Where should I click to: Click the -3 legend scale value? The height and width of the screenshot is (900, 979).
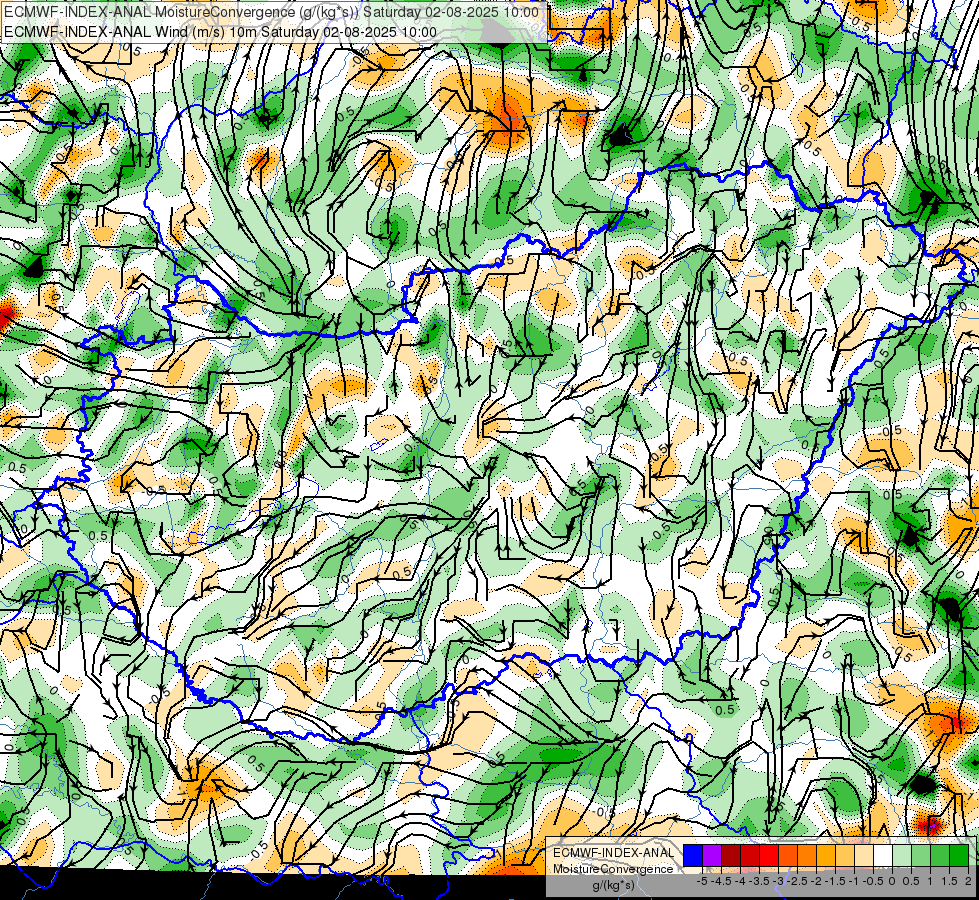coord(779,881)
